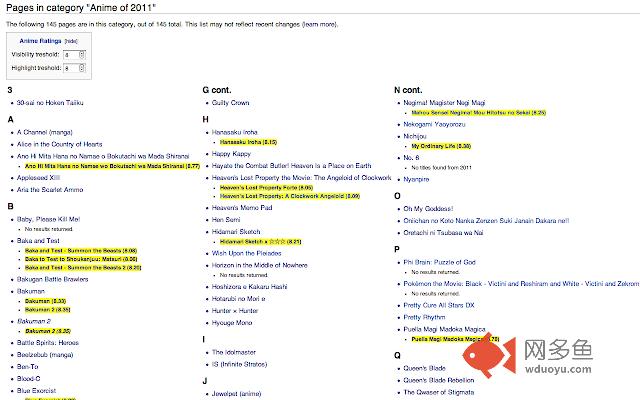Open Appleseed XIII page

[38, 178]
